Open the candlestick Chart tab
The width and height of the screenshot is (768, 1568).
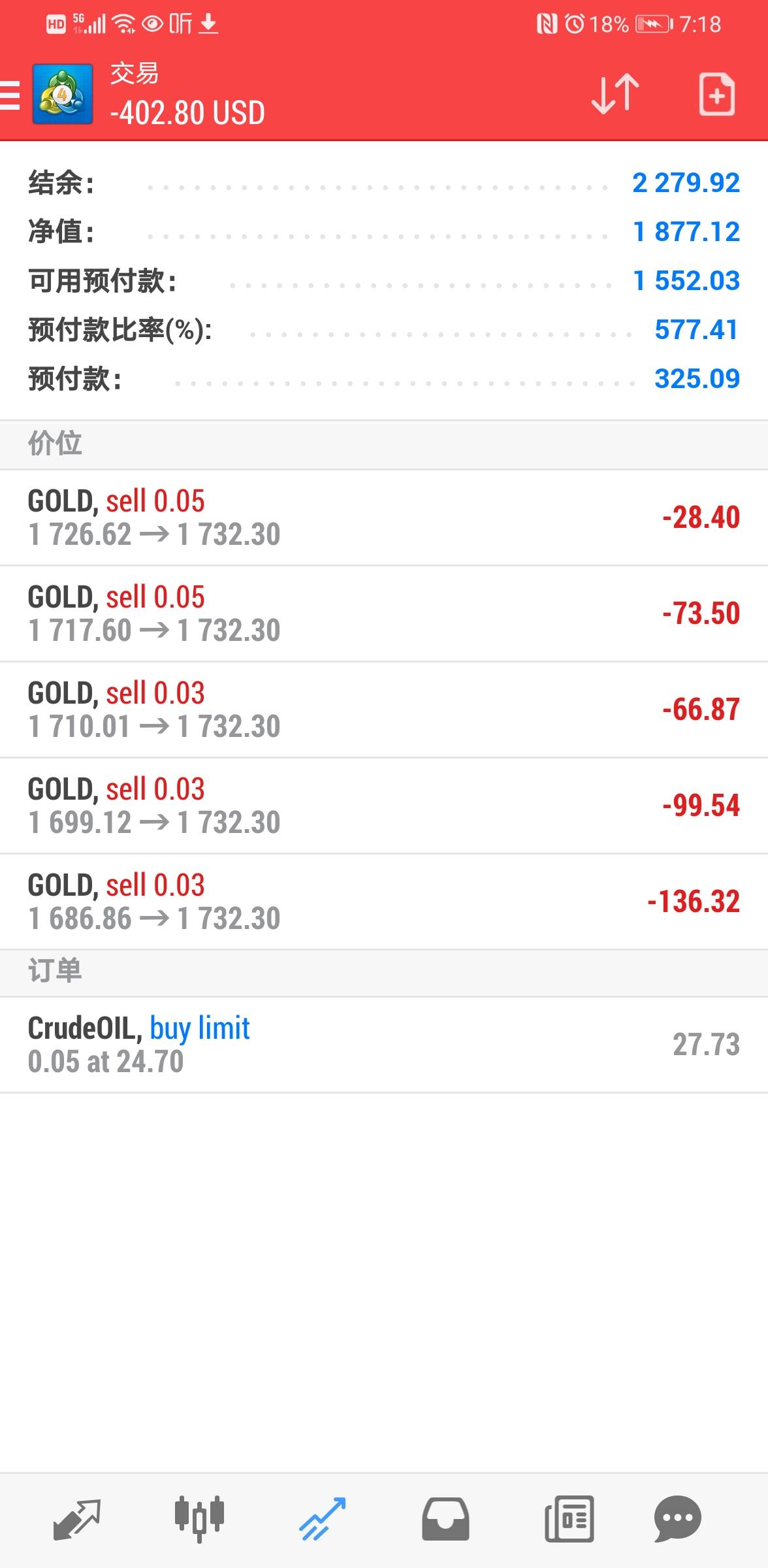(199, 1519)
